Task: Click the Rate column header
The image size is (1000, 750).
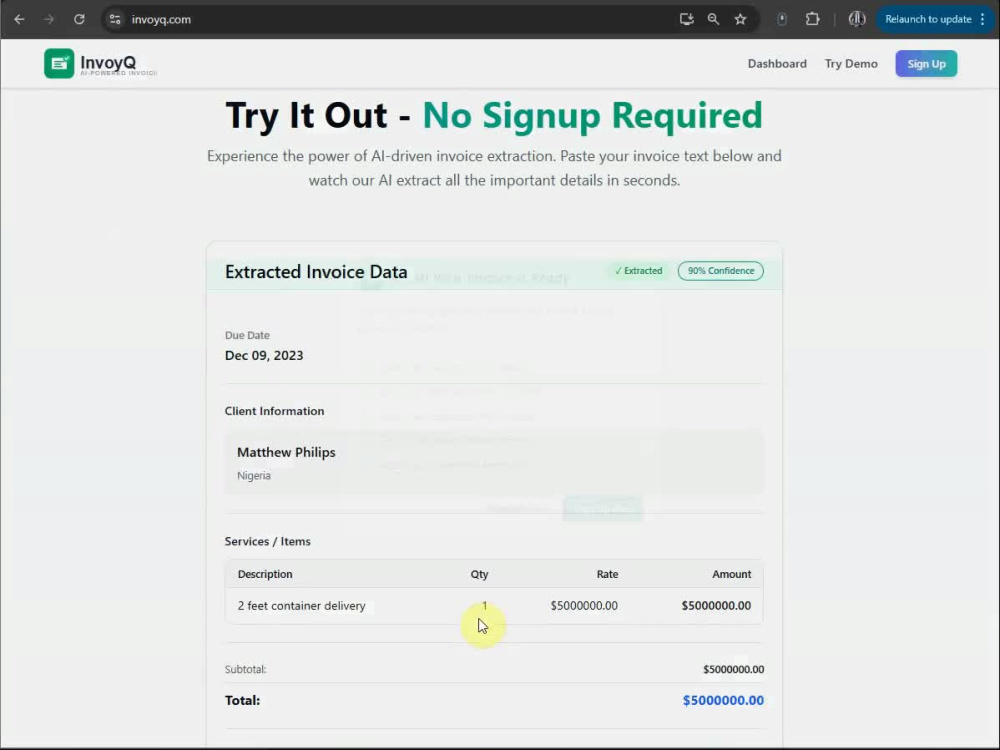Action: point(607,574)
